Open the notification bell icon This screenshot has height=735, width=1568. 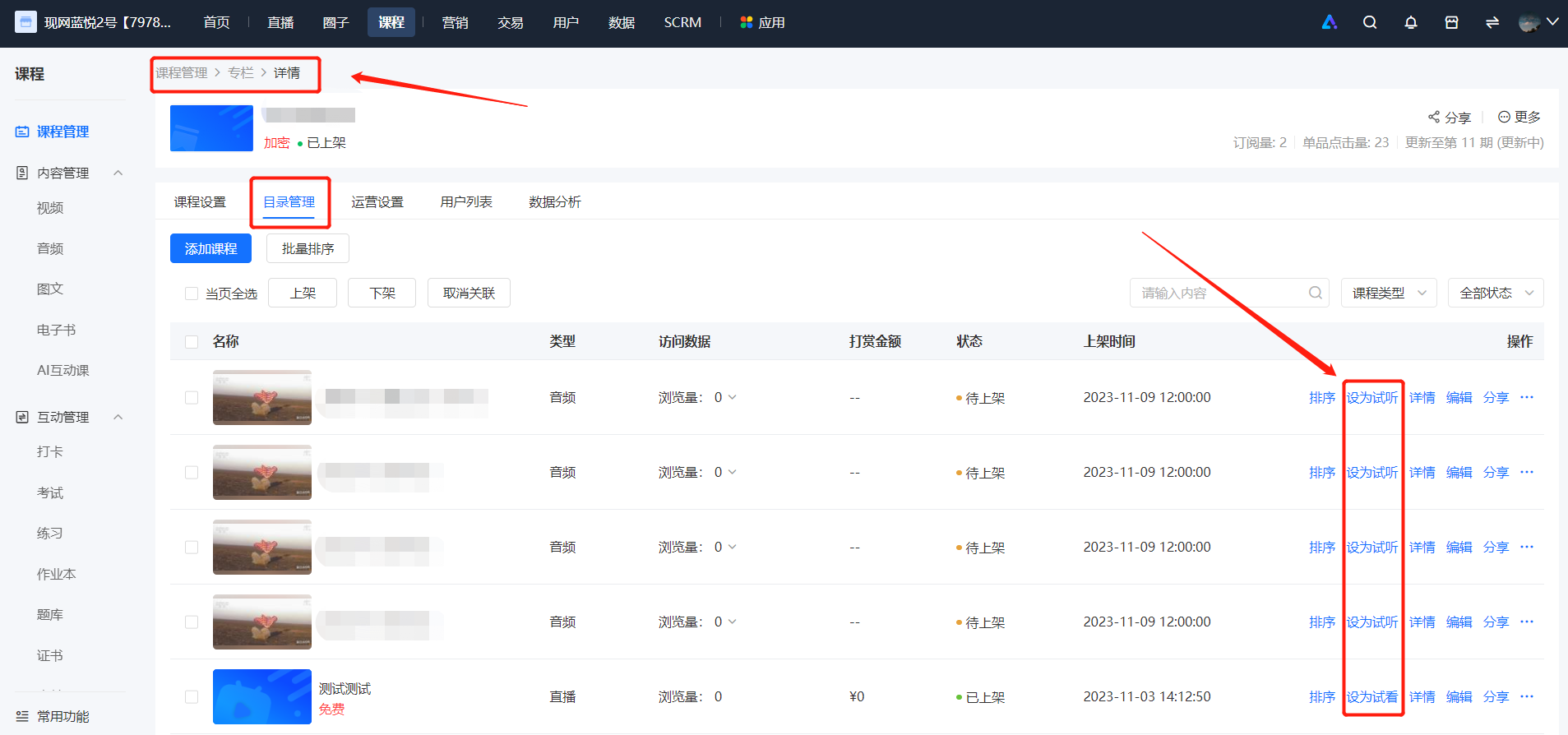pyautogui.click(x=1411, y=22)
